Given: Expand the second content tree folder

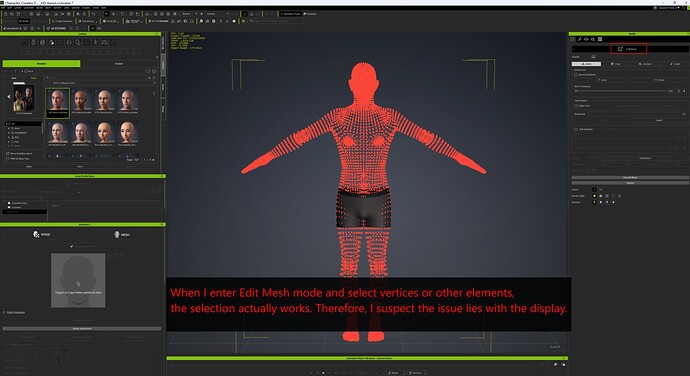Looking at the screenshot, I should (x=9, y=133).
